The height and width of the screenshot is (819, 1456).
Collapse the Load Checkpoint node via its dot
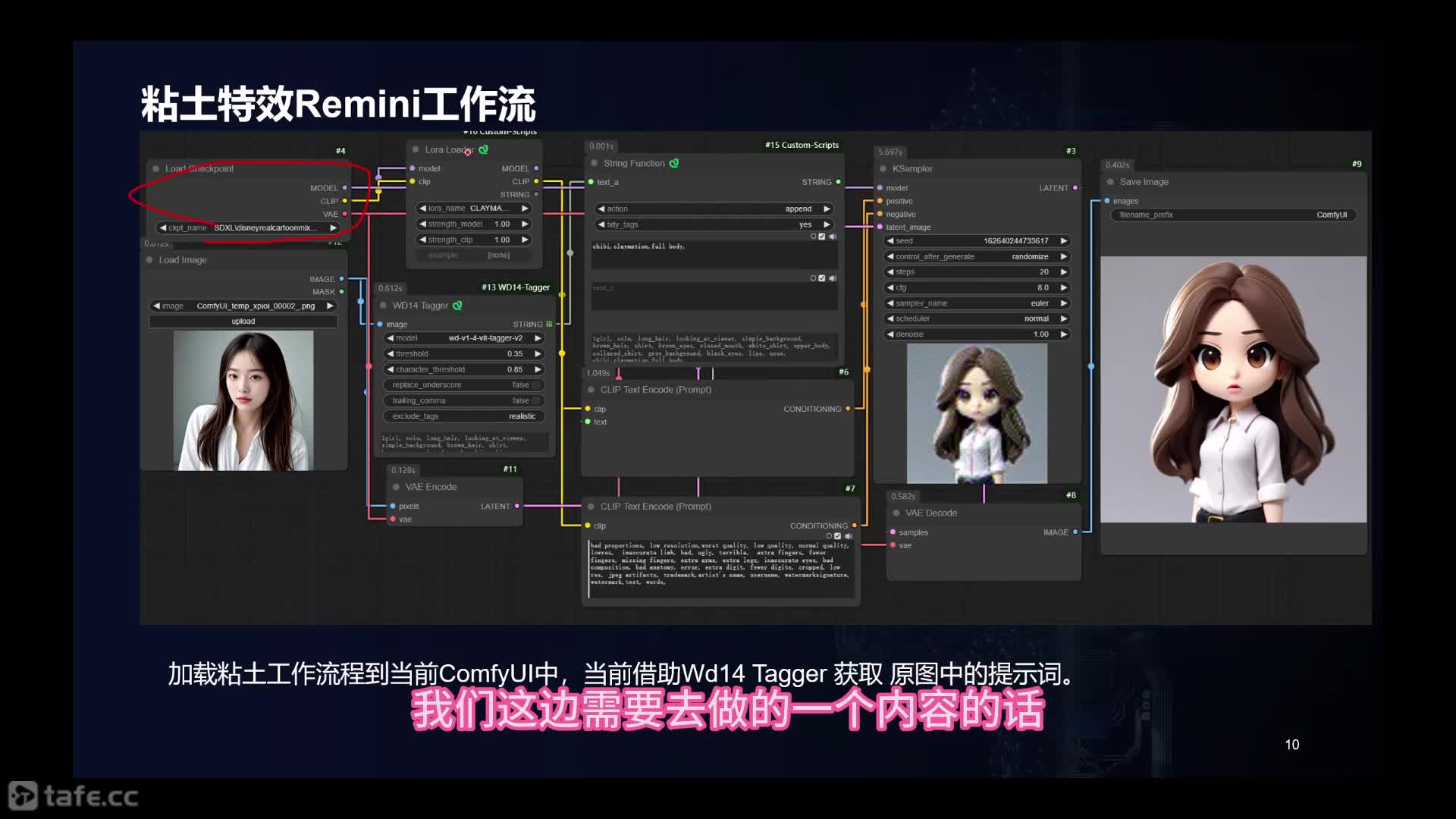(x=155, y=169)
